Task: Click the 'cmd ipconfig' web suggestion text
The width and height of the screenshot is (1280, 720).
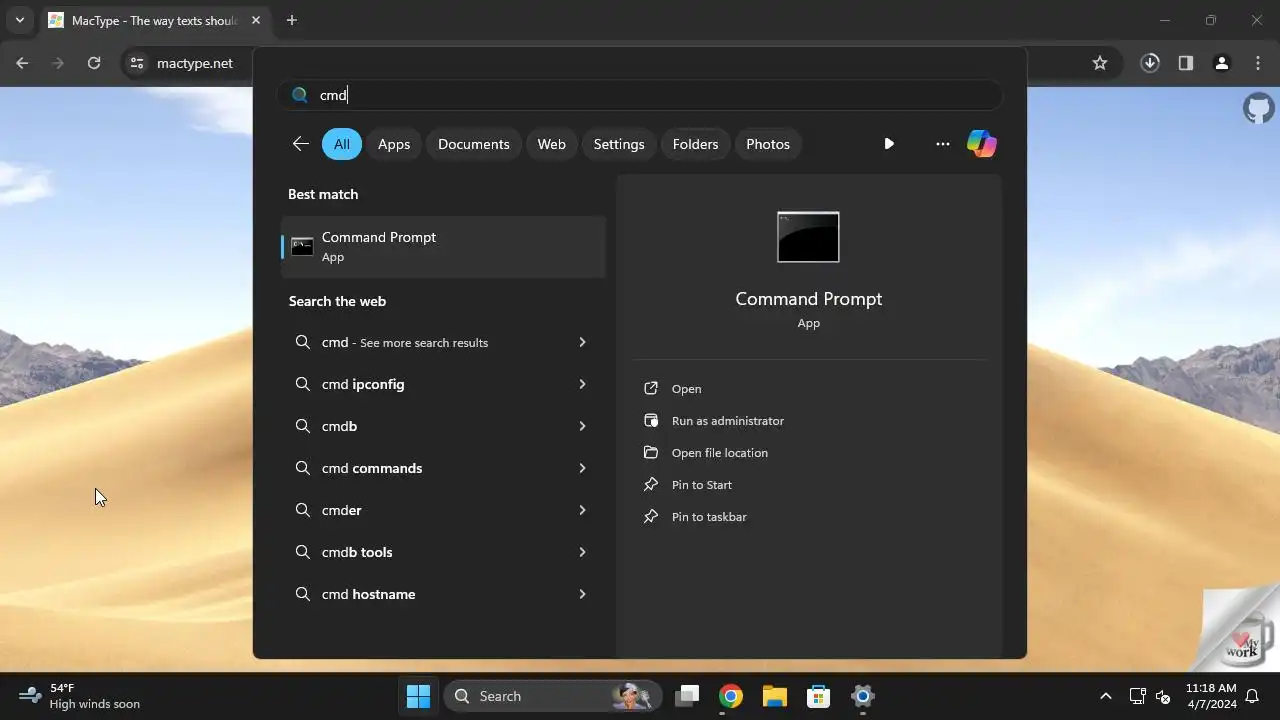Action: [x=363, y=384]
